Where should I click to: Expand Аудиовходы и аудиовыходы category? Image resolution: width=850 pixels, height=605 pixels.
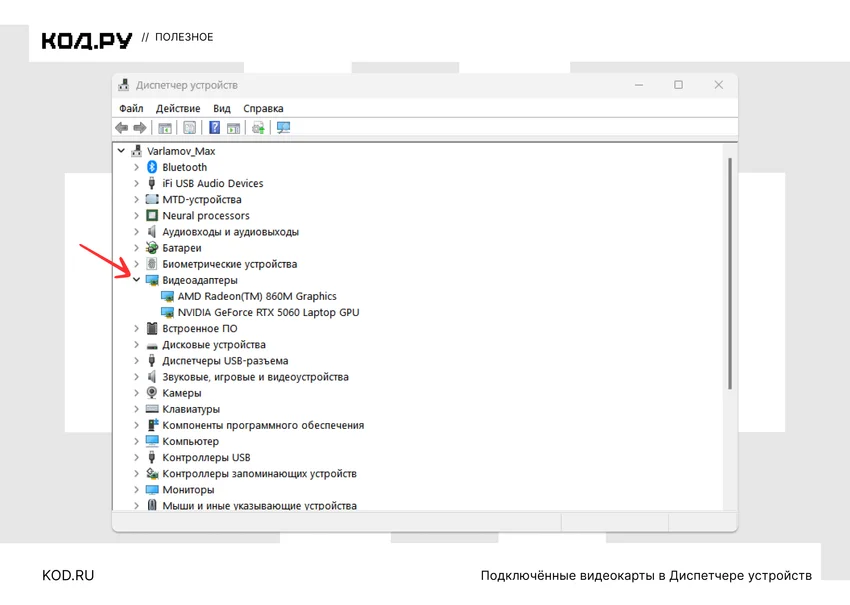[x=137, y=231]
